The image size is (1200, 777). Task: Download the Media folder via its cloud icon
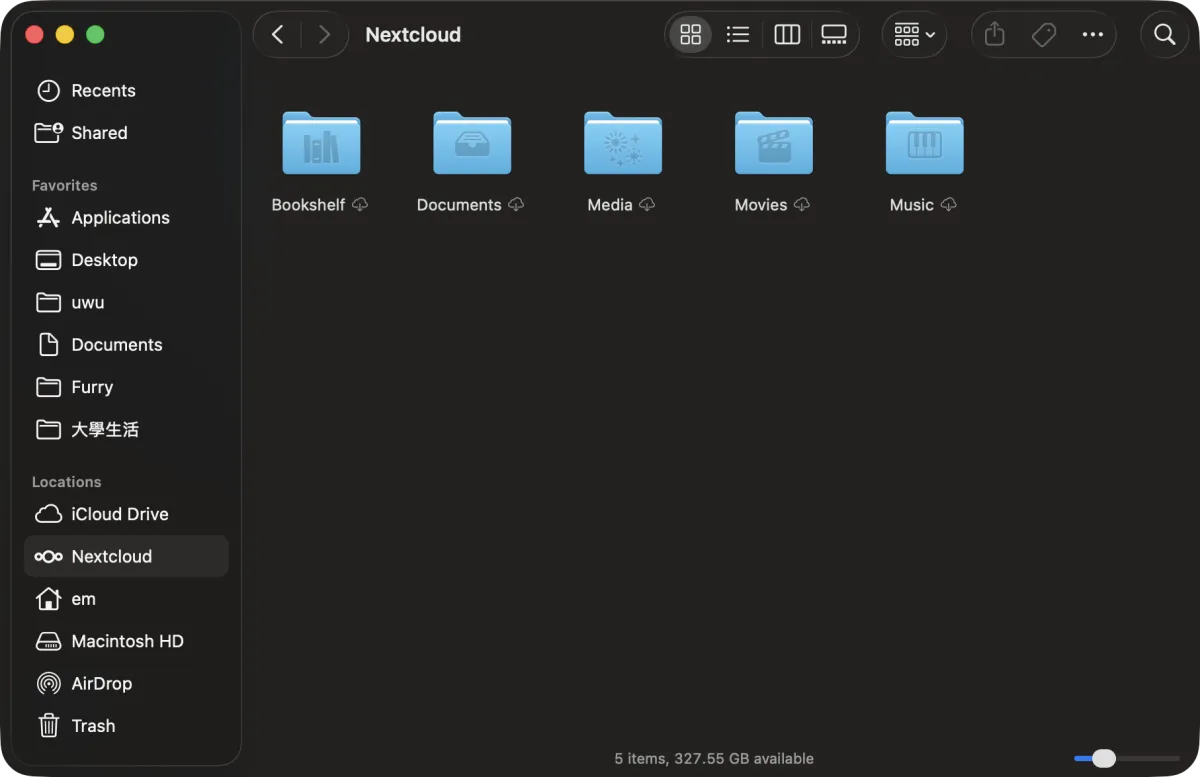[648, 204]
